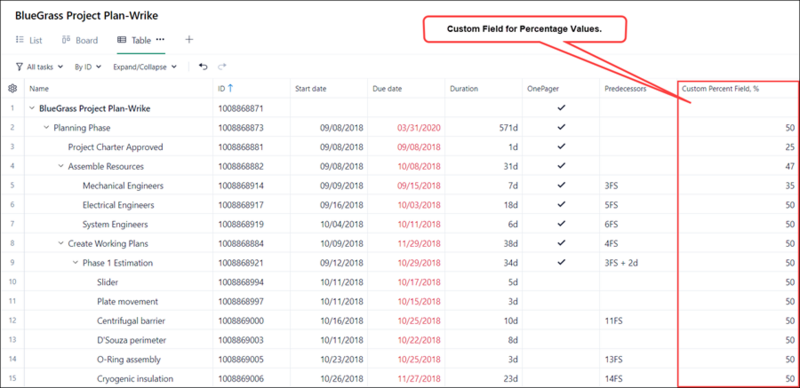Open the Expand/Collapse dropdown
800x388 pixels.
(145, 67)
